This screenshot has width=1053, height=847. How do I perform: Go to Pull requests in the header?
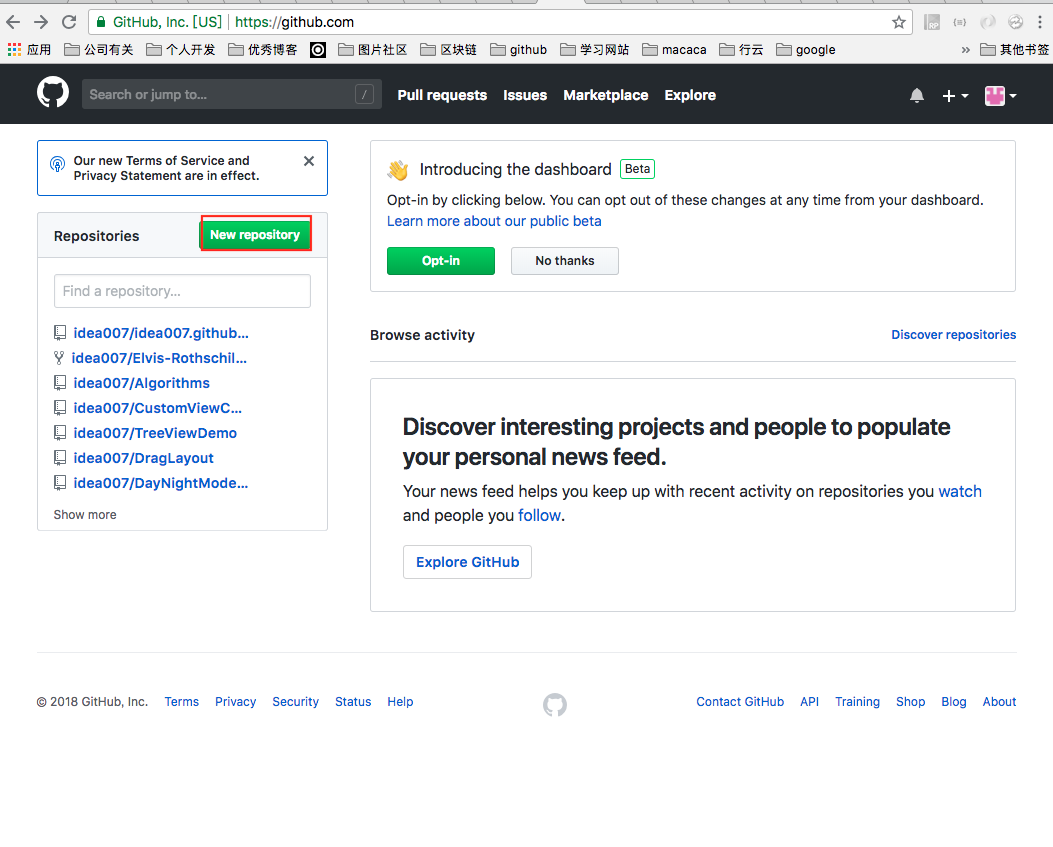pos(442,95)
